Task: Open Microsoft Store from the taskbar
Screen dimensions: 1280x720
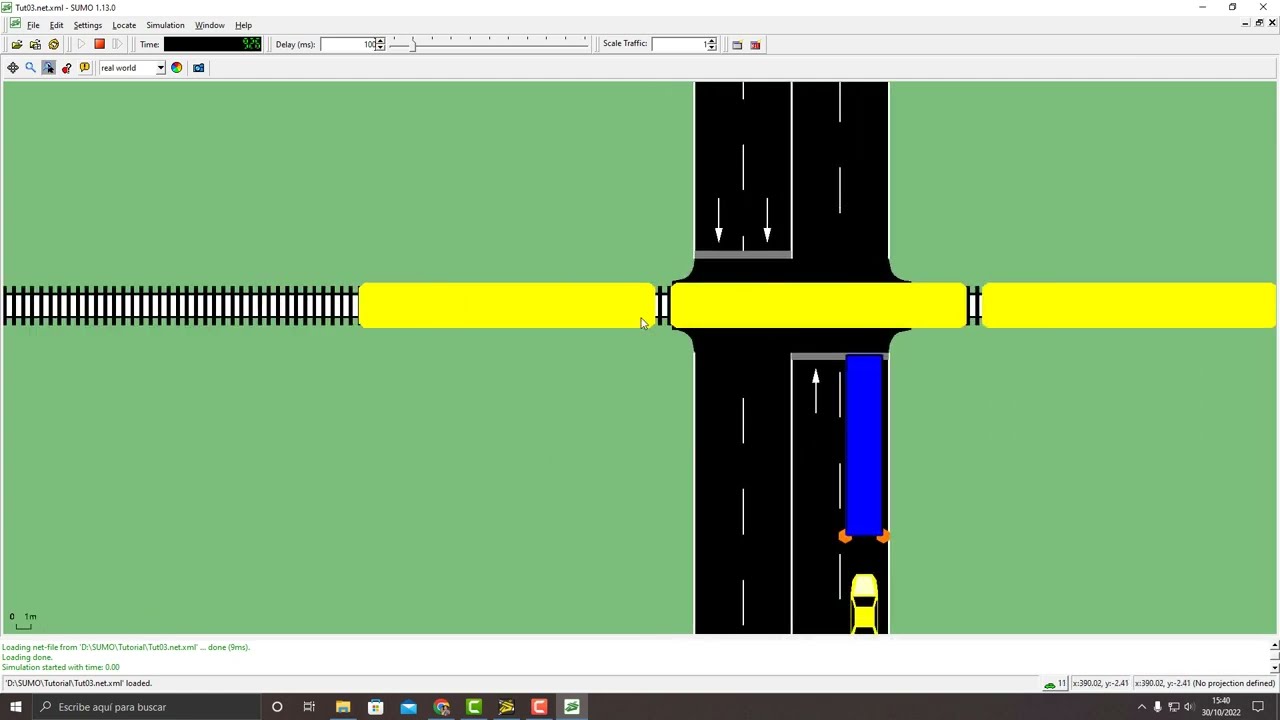Action: coord(376,707)
